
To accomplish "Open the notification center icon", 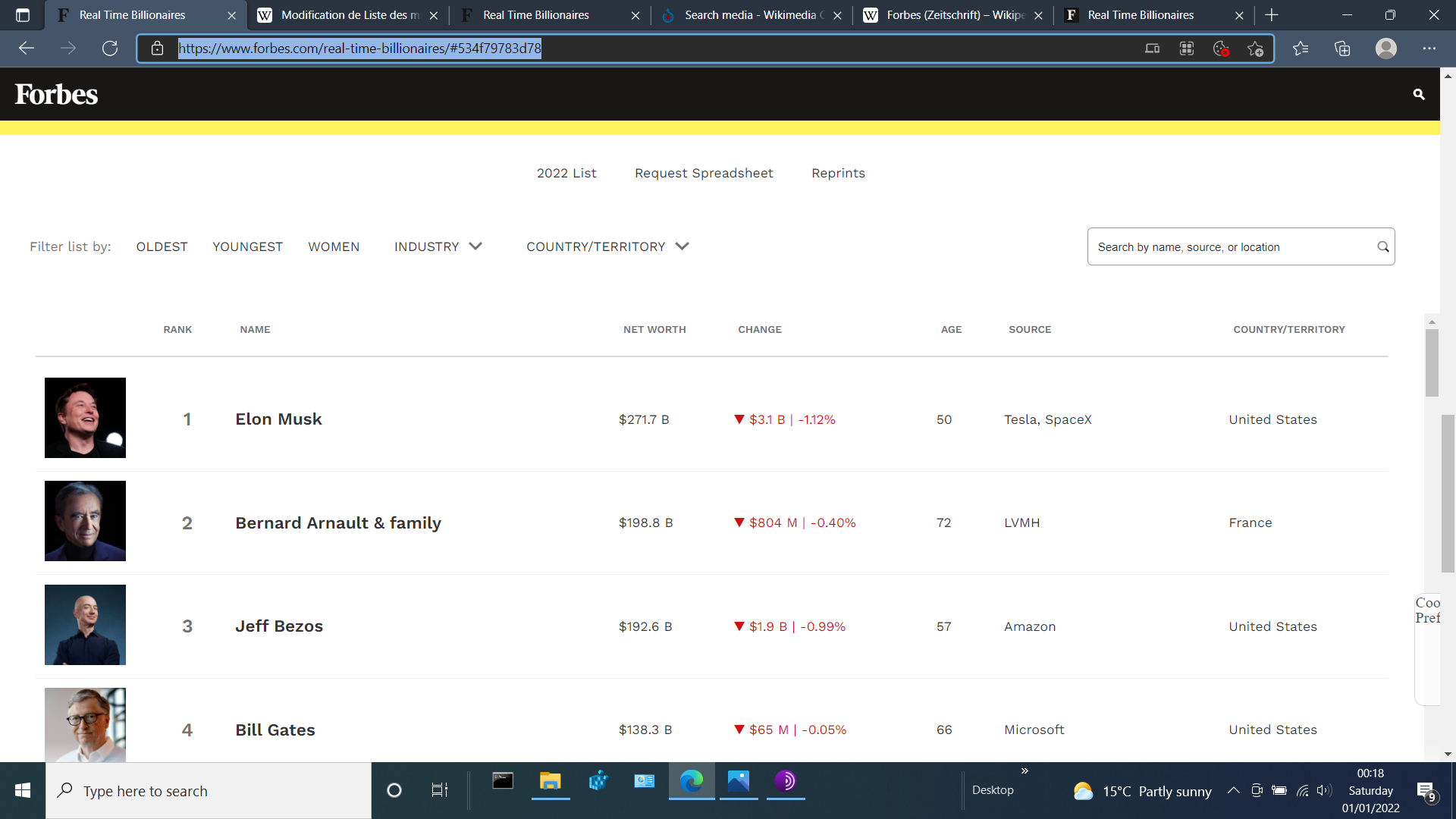I will pyautogui.click(x=1426, y=791).
